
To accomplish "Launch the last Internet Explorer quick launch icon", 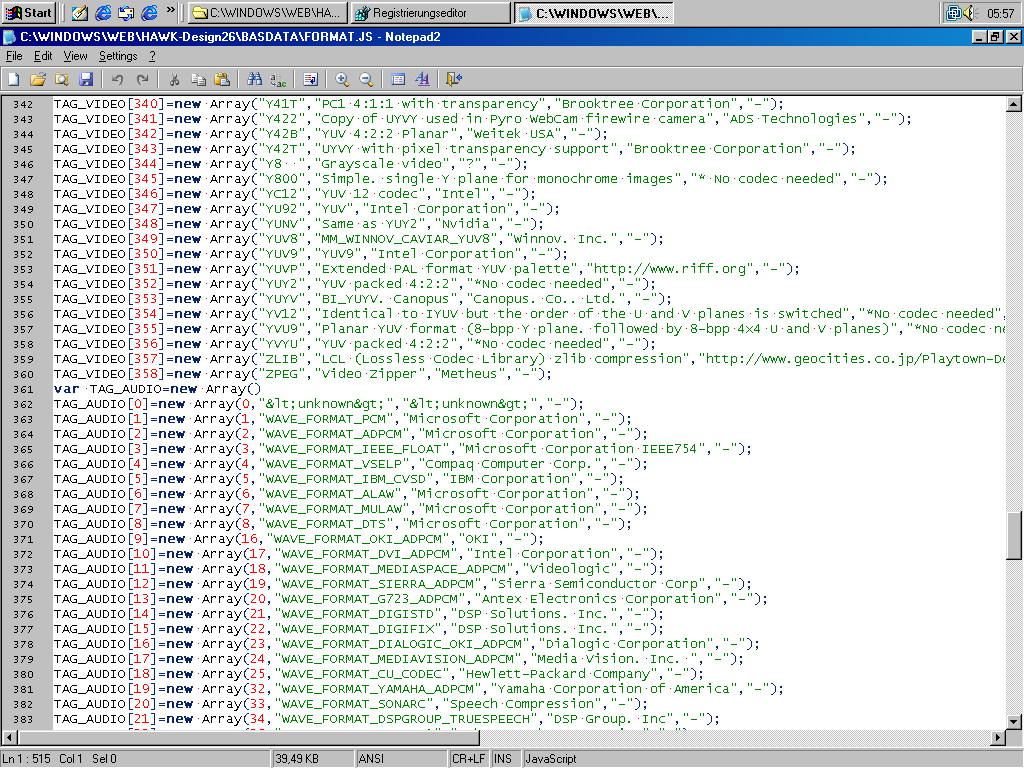I will 150,12.
